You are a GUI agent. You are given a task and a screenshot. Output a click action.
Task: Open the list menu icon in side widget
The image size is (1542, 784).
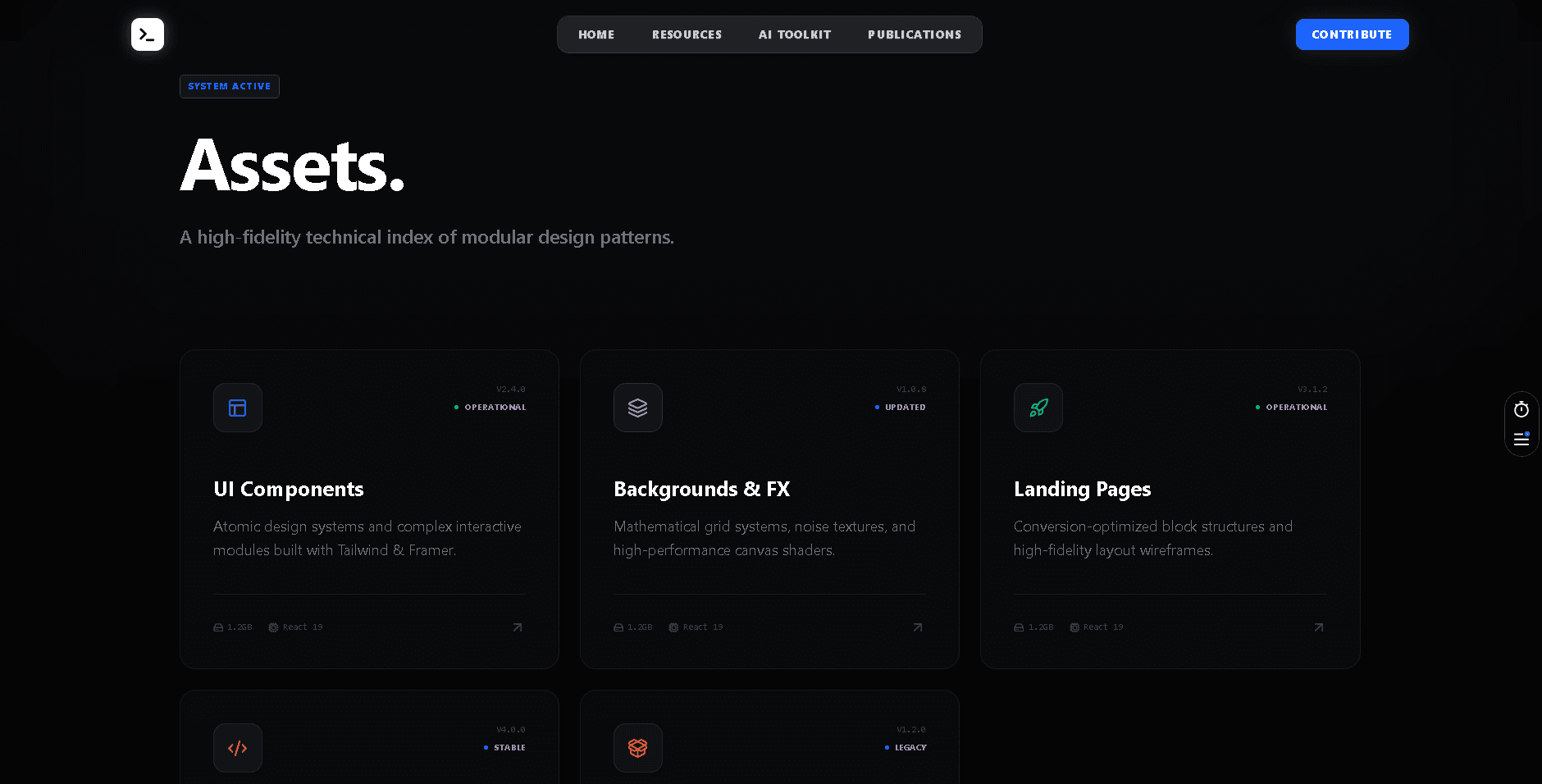(1521, 440)
